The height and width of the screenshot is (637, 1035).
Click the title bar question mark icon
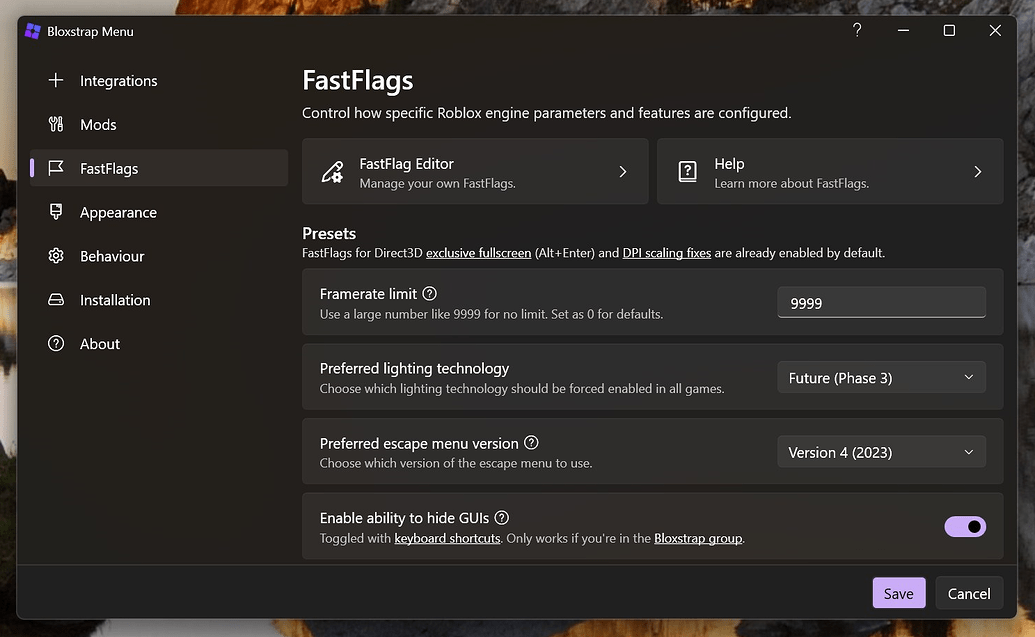click(x=856, y=30)
